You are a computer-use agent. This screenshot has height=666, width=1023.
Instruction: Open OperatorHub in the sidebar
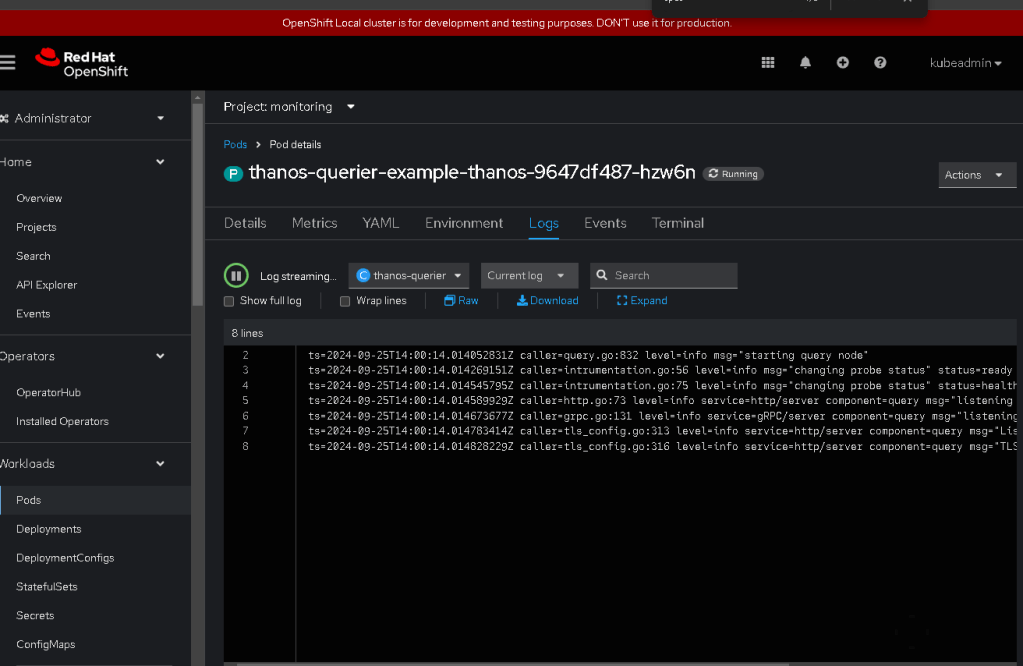tap(48, 393)
